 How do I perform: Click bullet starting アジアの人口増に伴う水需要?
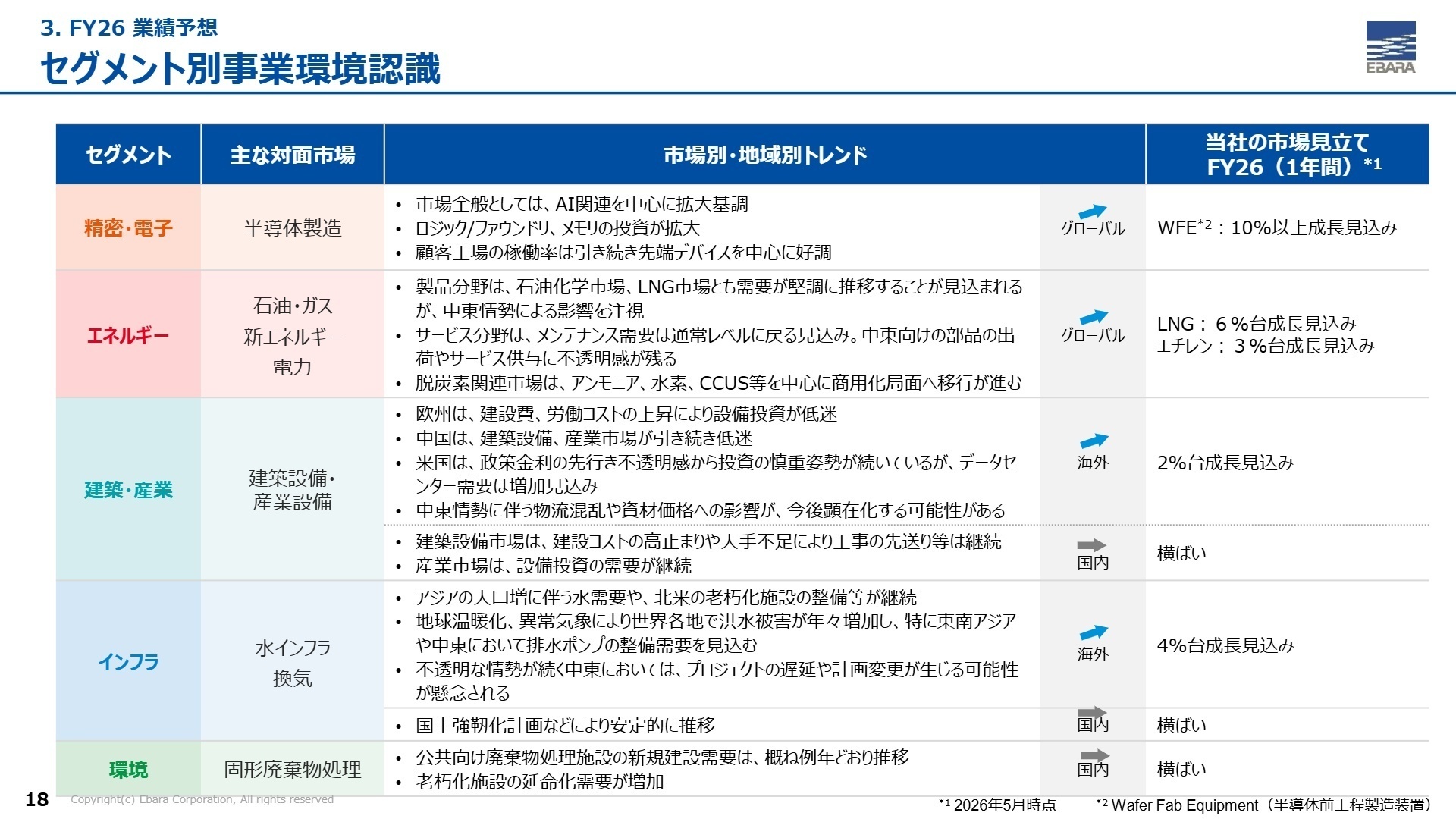click(x=666, y=598)
